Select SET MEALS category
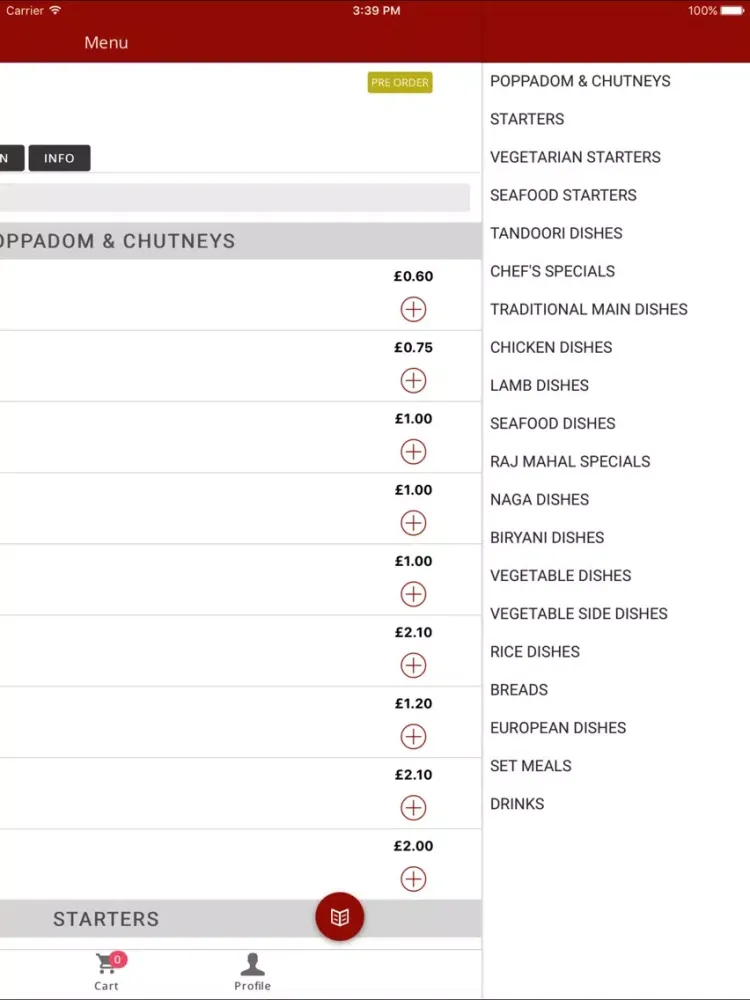 tap(531, 765)
